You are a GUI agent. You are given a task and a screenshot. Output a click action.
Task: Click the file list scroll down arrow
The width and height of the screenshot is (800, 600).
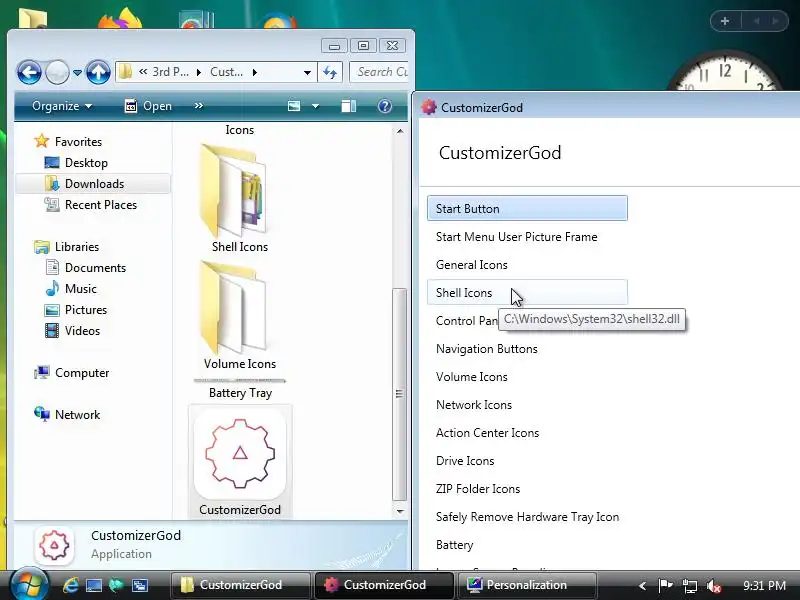point(400,511)
